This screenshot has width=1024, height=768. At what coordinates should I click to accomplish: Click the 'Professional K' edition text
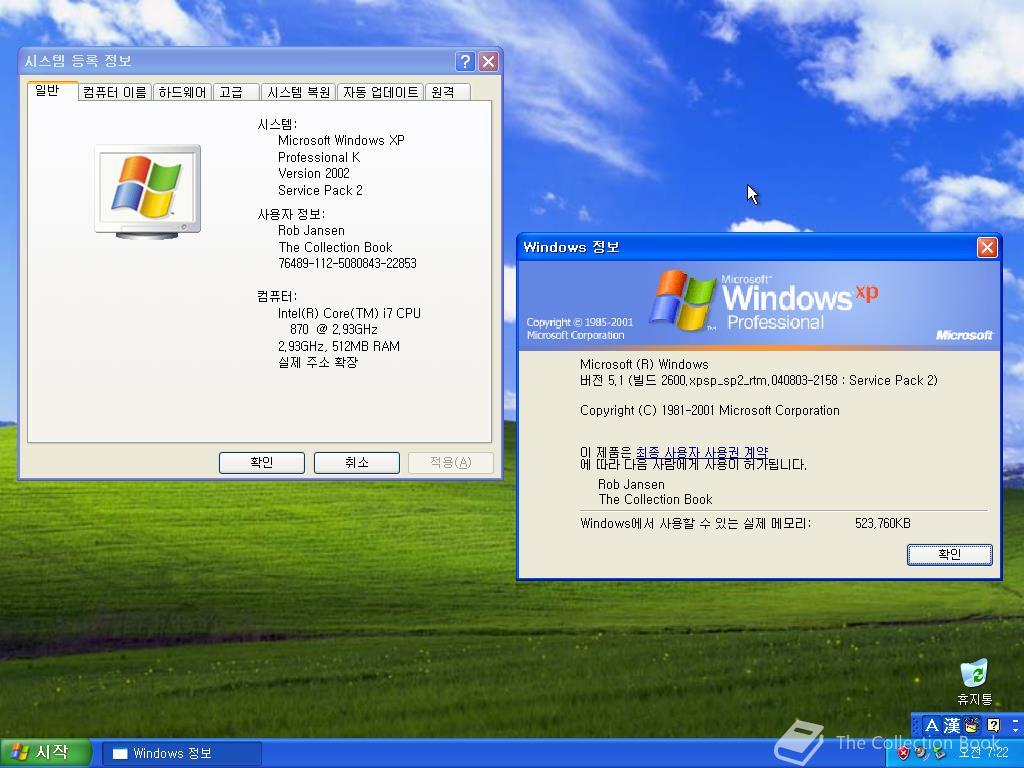[x=319, y=157]
